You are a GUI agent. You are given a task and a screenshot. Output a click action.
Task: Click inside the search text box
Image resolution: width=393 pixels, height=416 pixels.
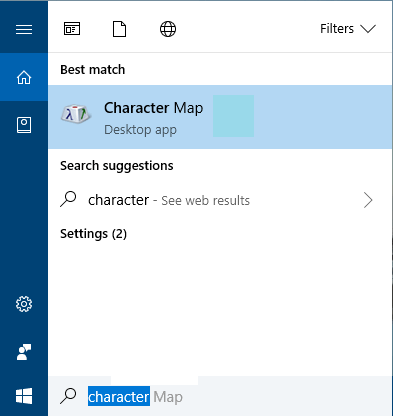[x=220, y=396]
